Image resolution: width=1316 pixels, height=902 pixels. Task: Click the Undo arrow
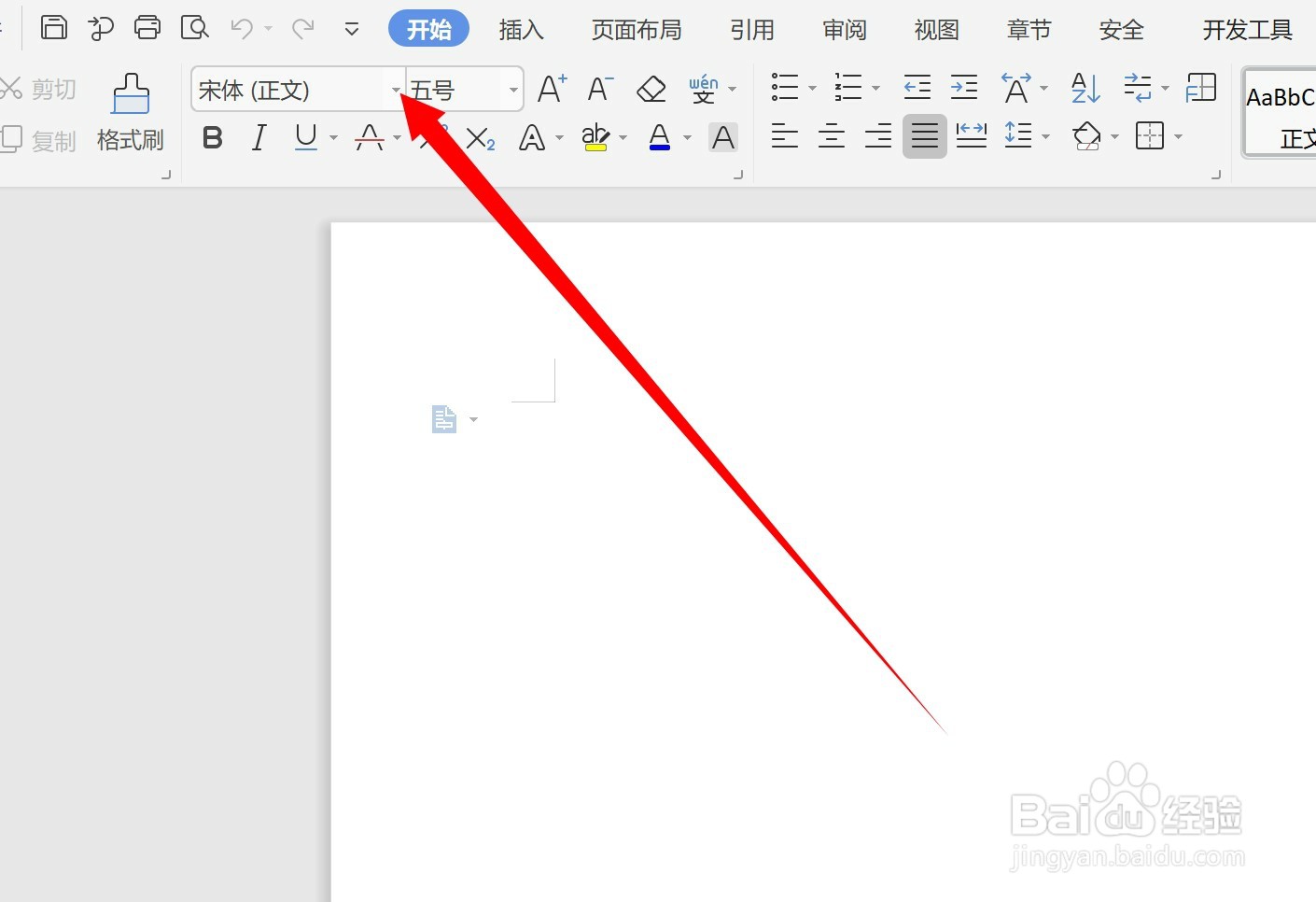242,29
